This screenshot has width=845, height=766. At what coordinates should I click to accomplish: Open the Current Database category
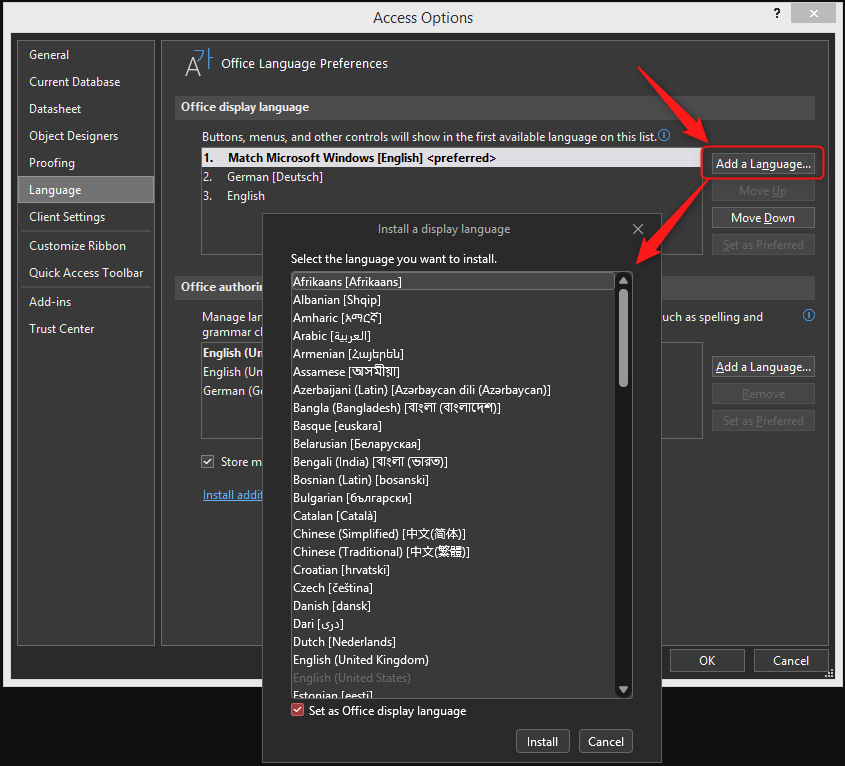86,82
